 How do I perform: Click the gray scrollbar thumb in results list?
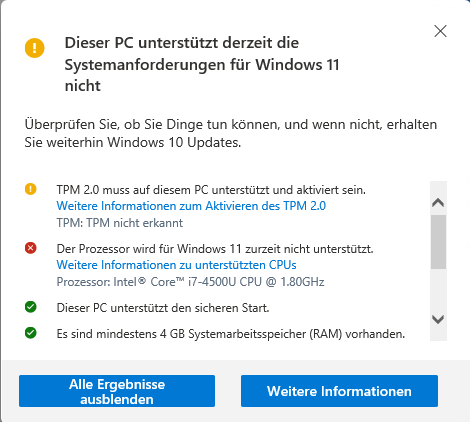click(x=438, y=242)
